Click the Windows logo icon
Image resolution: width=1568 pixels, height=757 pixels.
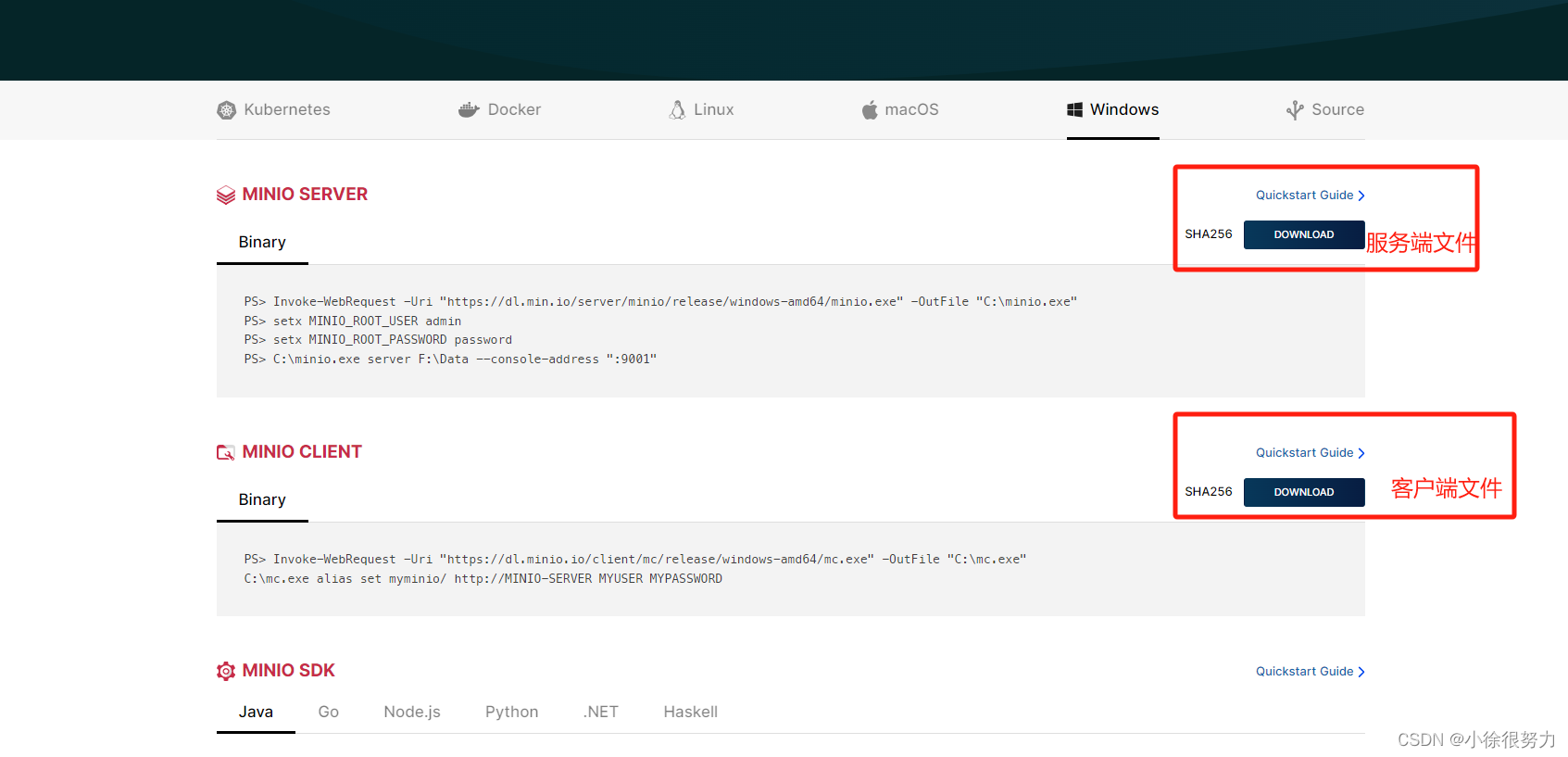1074,110
